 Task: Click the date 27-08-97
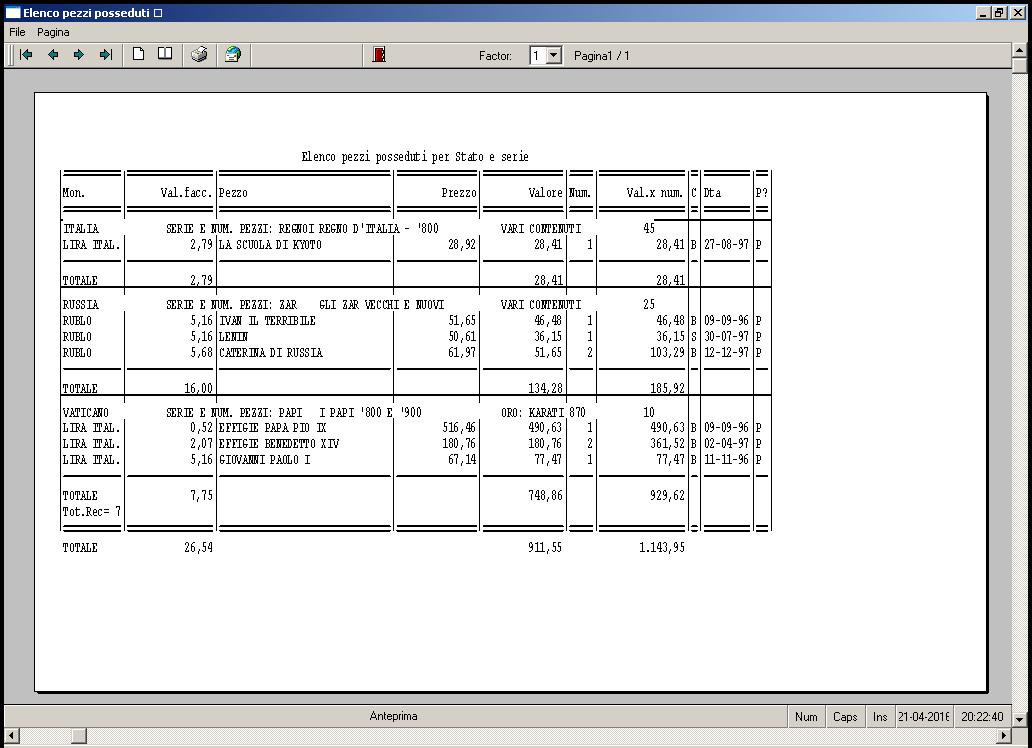click(x=727, y=245)
